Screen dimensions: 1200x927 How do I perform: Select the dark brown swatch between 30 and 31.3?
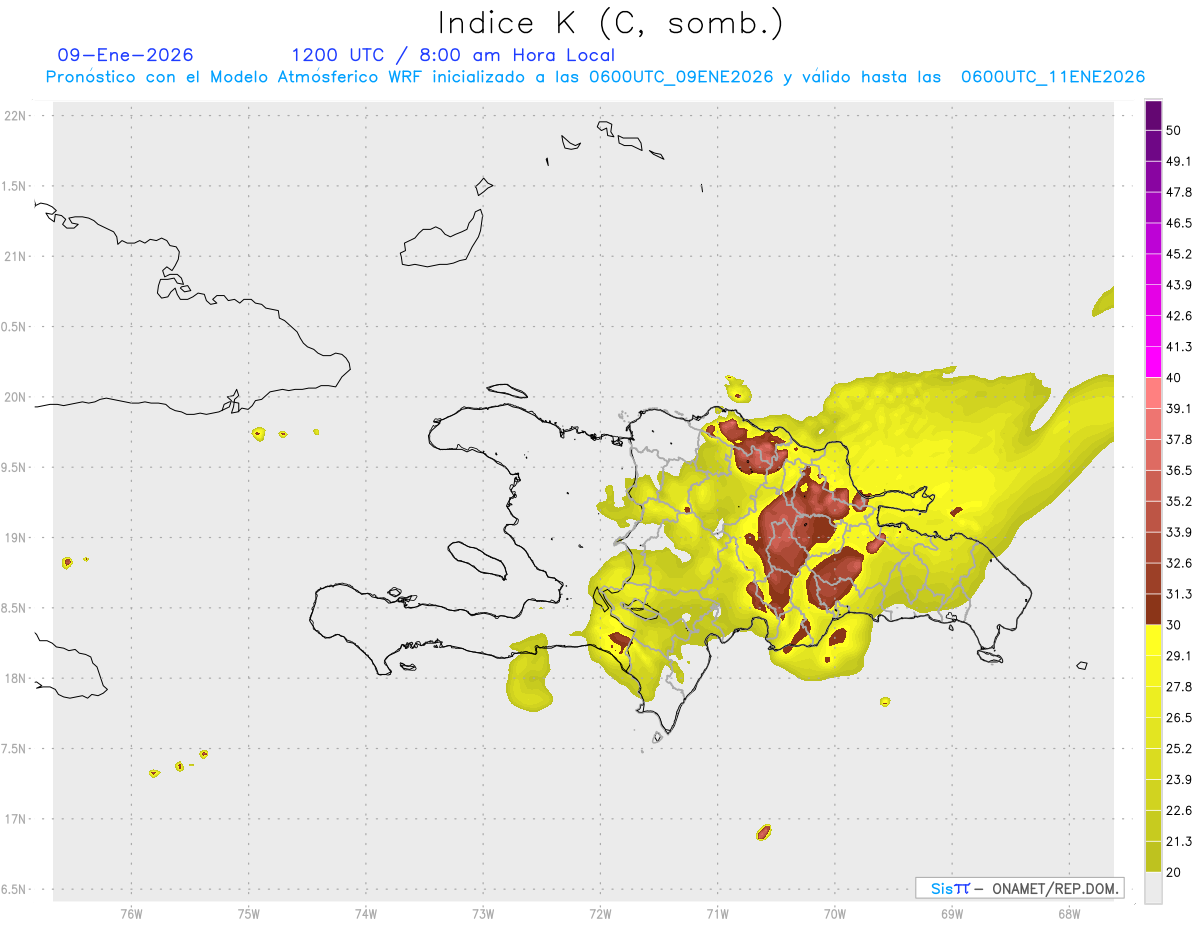click(x=1153, y=609)
